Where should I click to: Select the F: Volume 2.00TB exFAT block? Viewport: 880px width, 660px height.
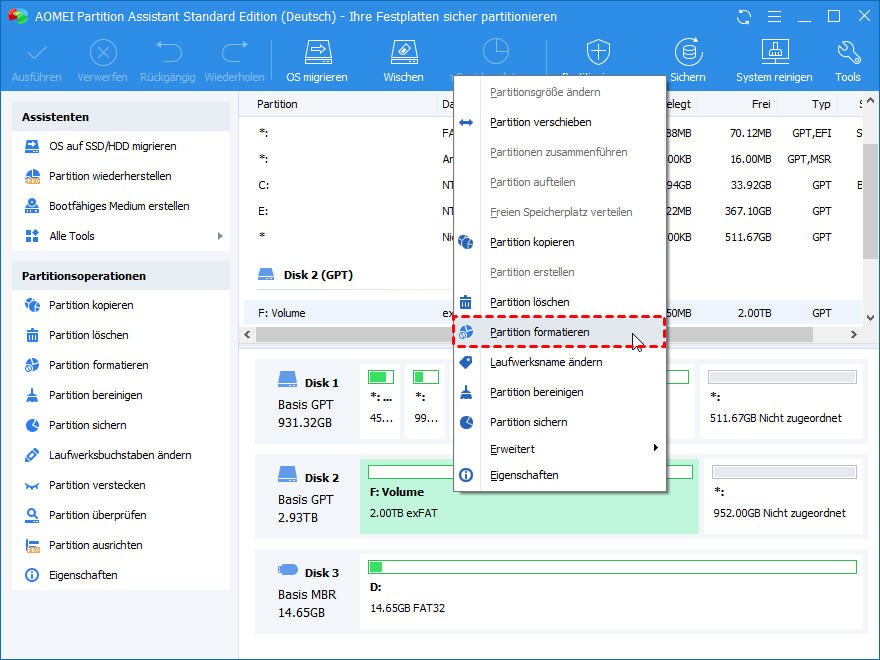pyautogui.click(x=529, y=497)
